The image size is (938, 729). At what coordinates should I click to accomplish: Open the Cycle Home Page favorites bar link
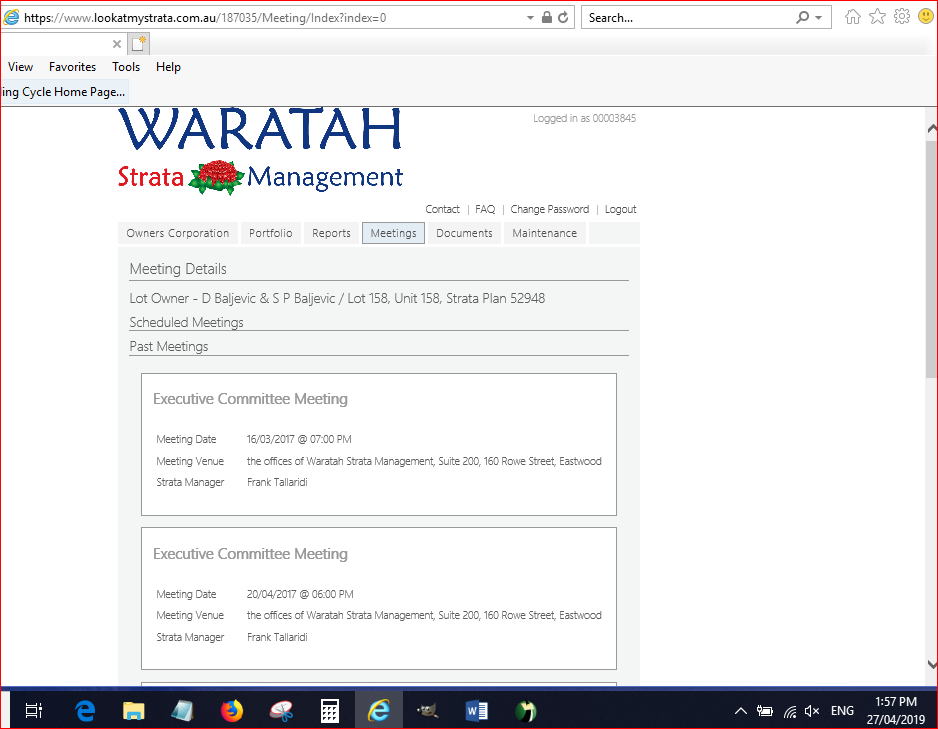pos(63,91)
